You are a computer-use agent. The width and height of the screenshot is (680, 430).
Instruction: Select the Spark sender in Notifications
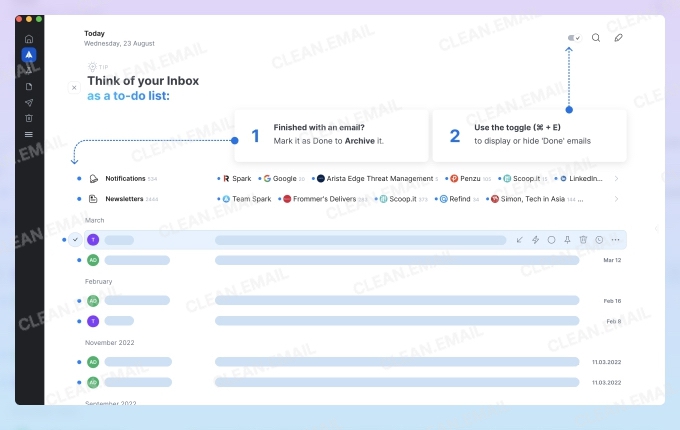pyautogui.click(x=237, y=179)
